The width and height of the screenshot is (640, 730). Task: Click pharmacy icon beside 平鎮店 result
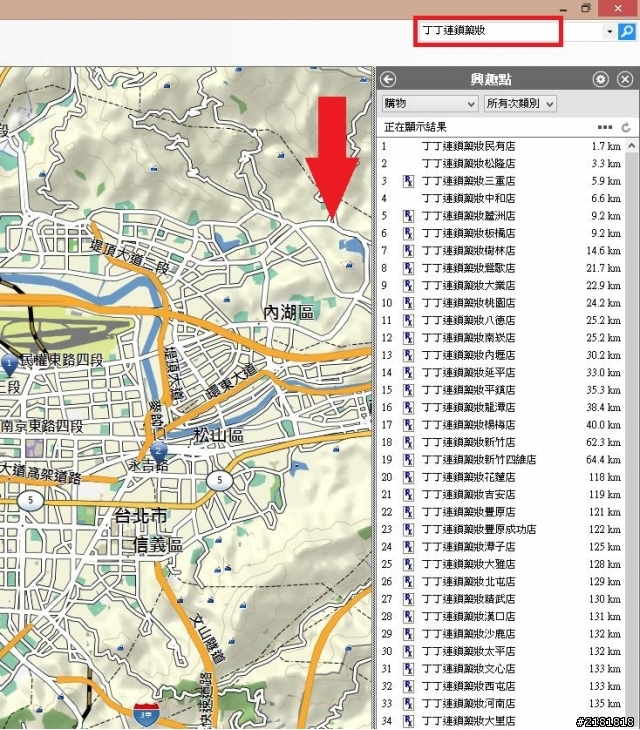pyautogui.click(x=408, y=390)
